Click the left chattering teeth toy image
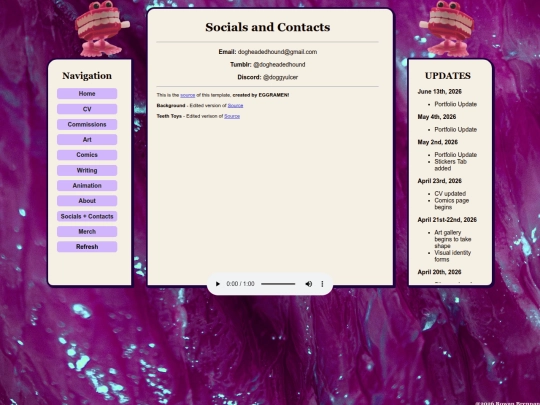 coord(101,29)
